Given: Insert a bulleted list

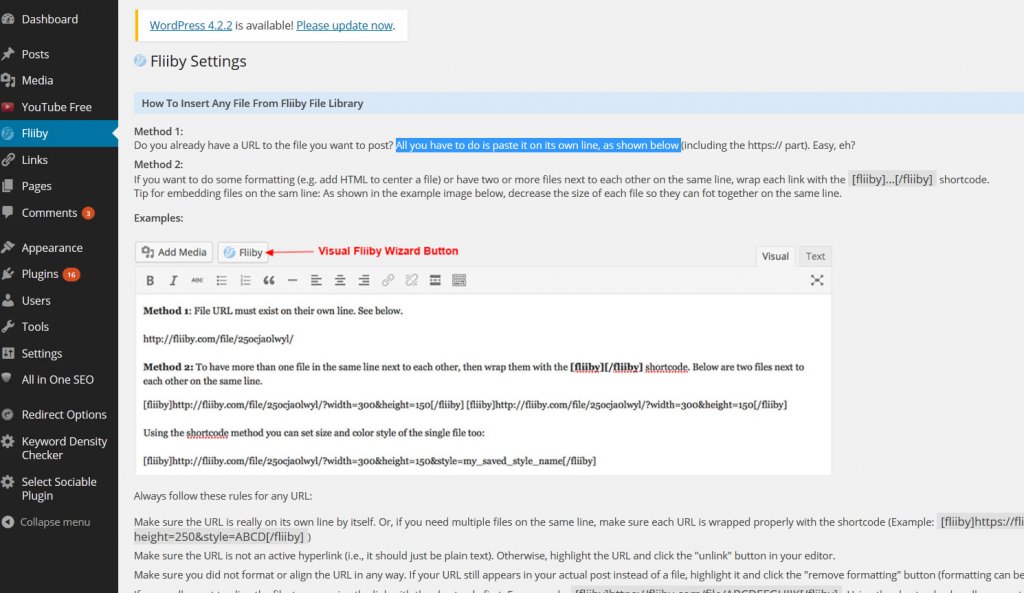Looking at the screenshot, I should (221, 280).
